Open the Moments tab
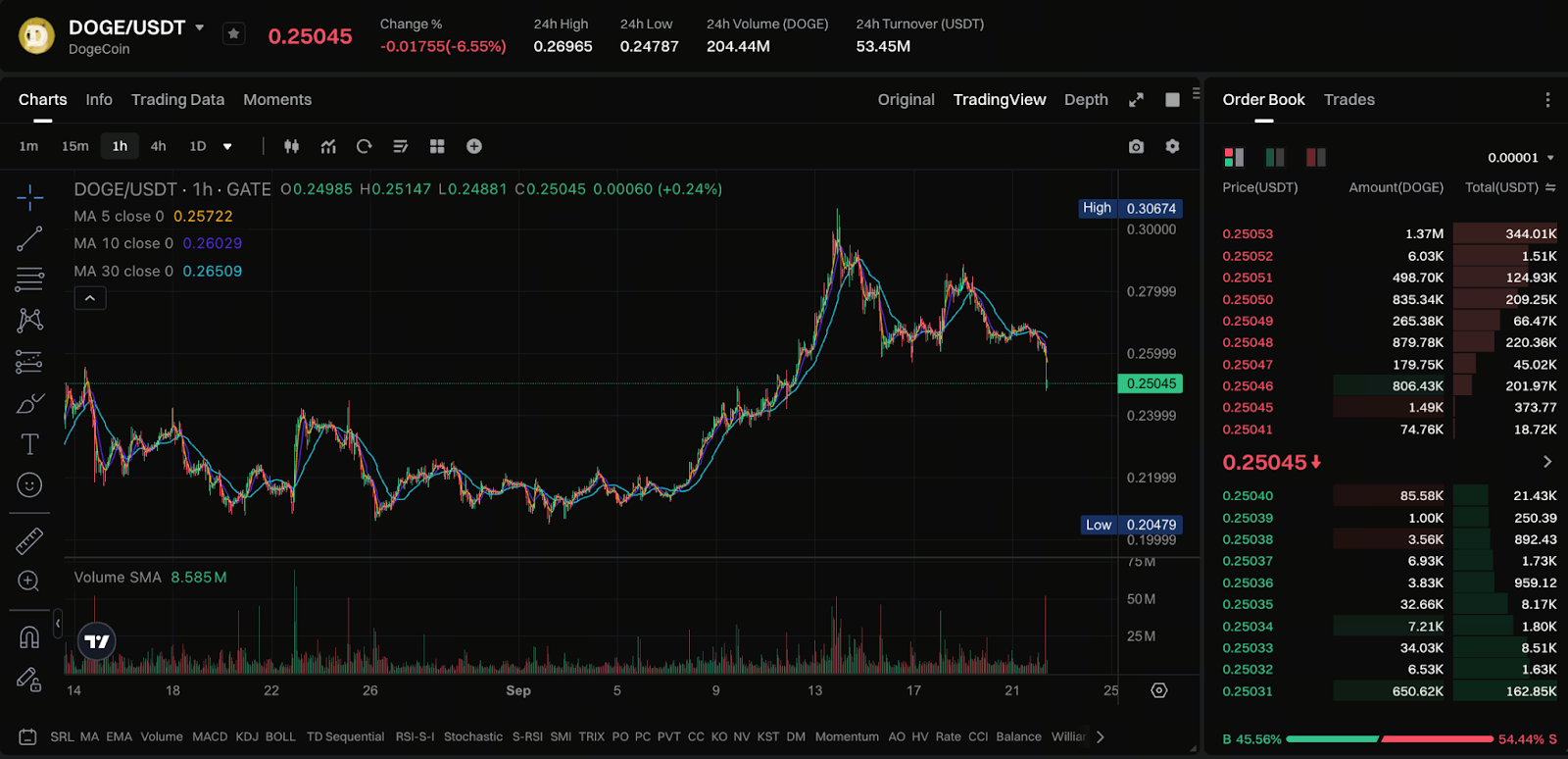Image resolution: width=1568 pixels, height=759 pixels. pos(277,100)
